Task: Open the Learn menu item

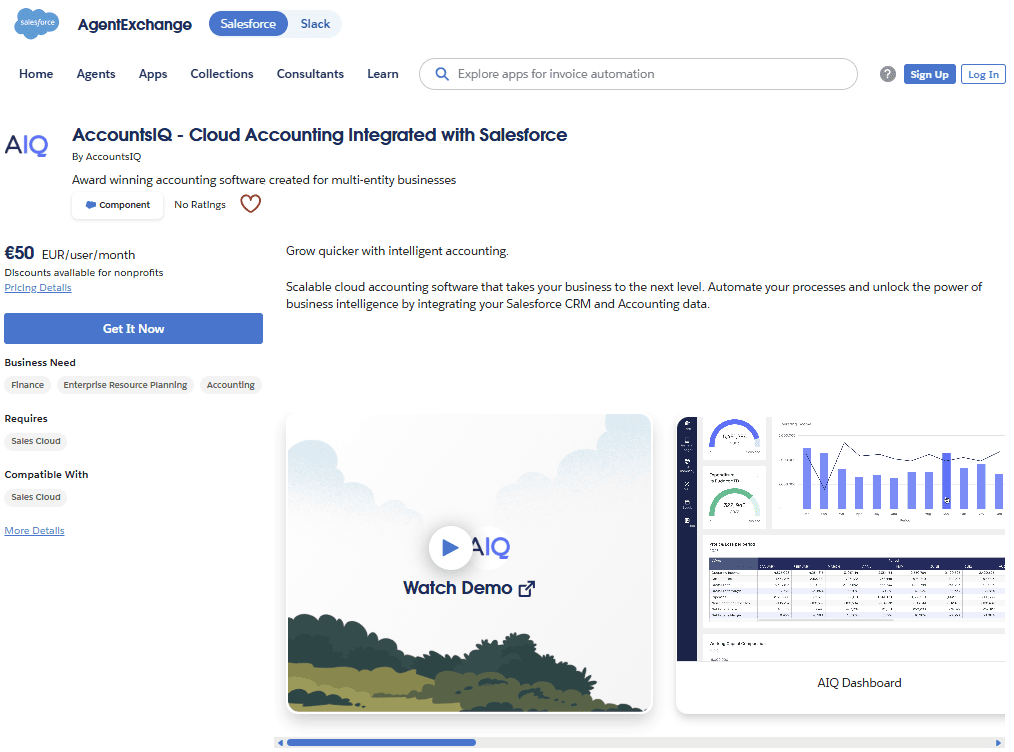Action: (383, 74)
